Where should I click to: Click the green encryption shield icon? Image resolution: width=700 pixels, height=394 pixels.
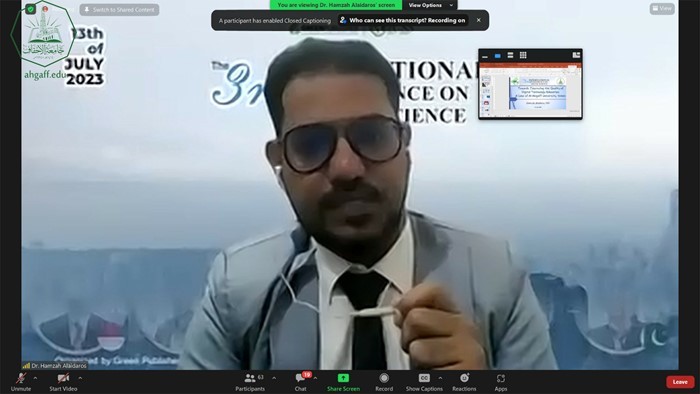(x=30, y=9)
